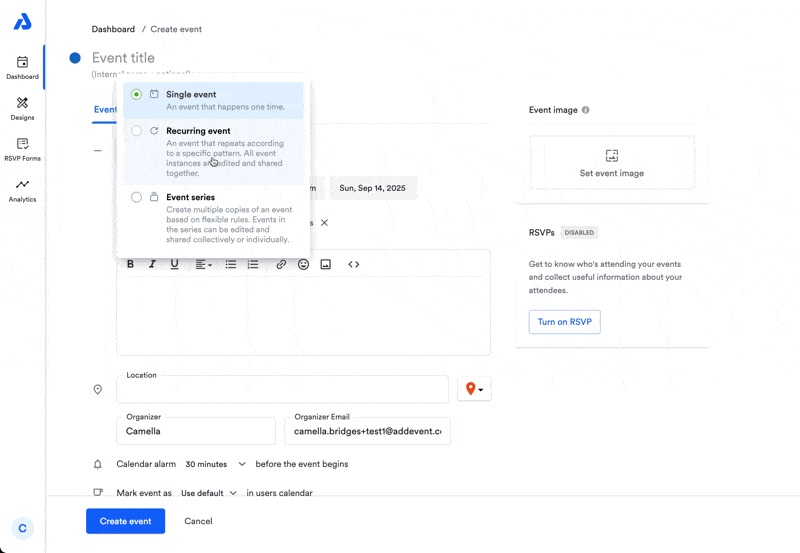The height and width of the screenshot is (553, 800).
Task: Click Turn on RSVP button
Action: [564, 322]
